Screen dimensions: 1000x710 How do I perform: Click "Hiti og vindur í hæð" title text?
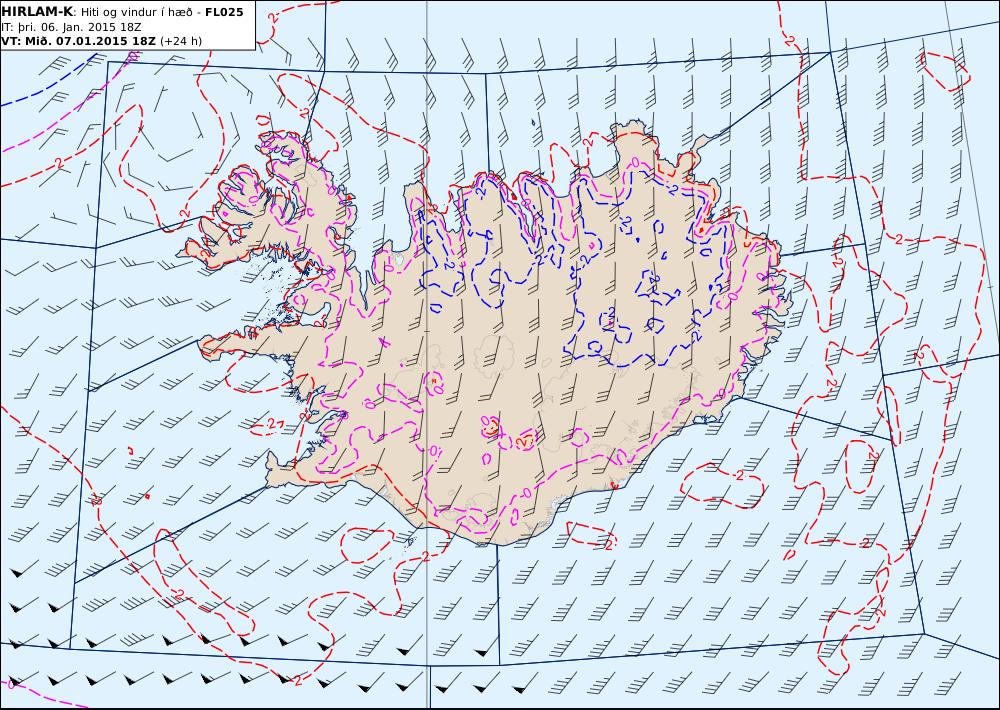coord(136,13)
